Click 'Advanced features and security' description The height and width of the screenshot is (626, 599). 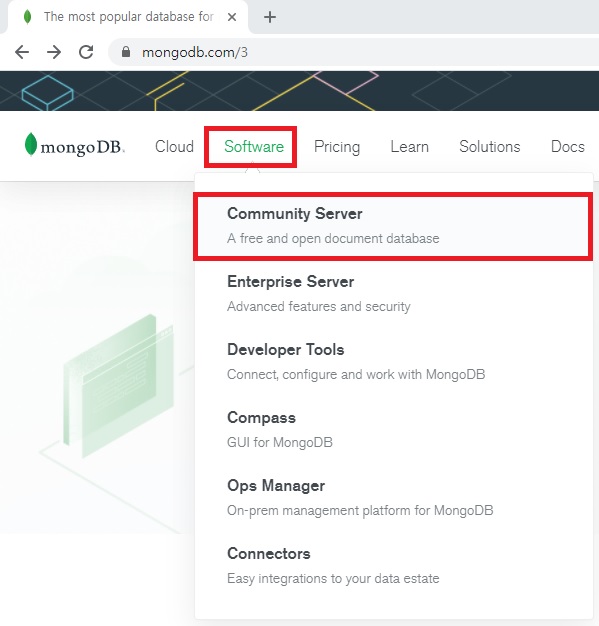319,307
